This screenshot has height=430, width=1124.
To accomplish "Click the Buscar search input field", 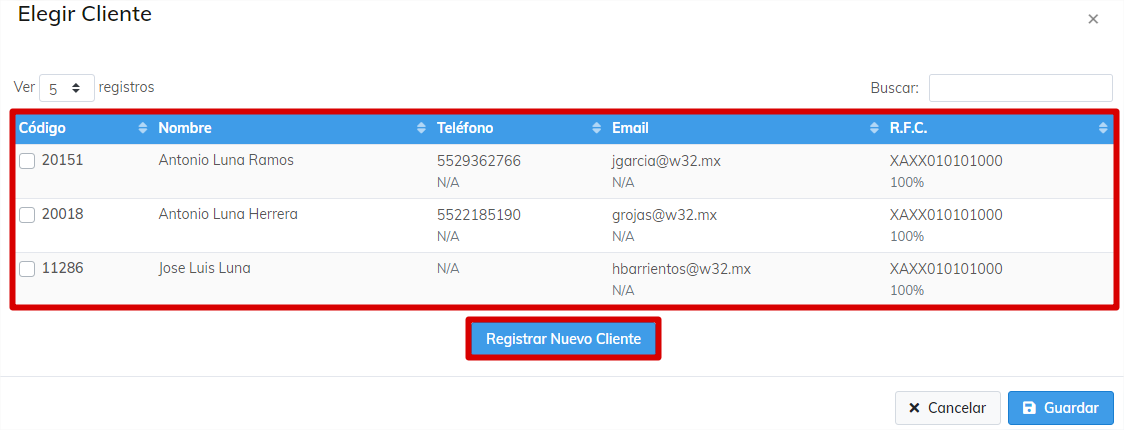I will pyautogui.click(x=1021, y=88).
